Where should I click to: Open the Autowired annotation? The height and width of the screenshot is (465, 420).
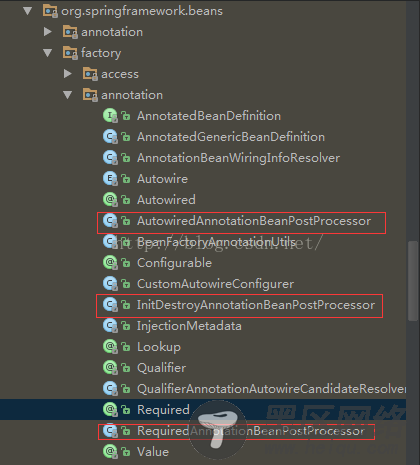166,200
